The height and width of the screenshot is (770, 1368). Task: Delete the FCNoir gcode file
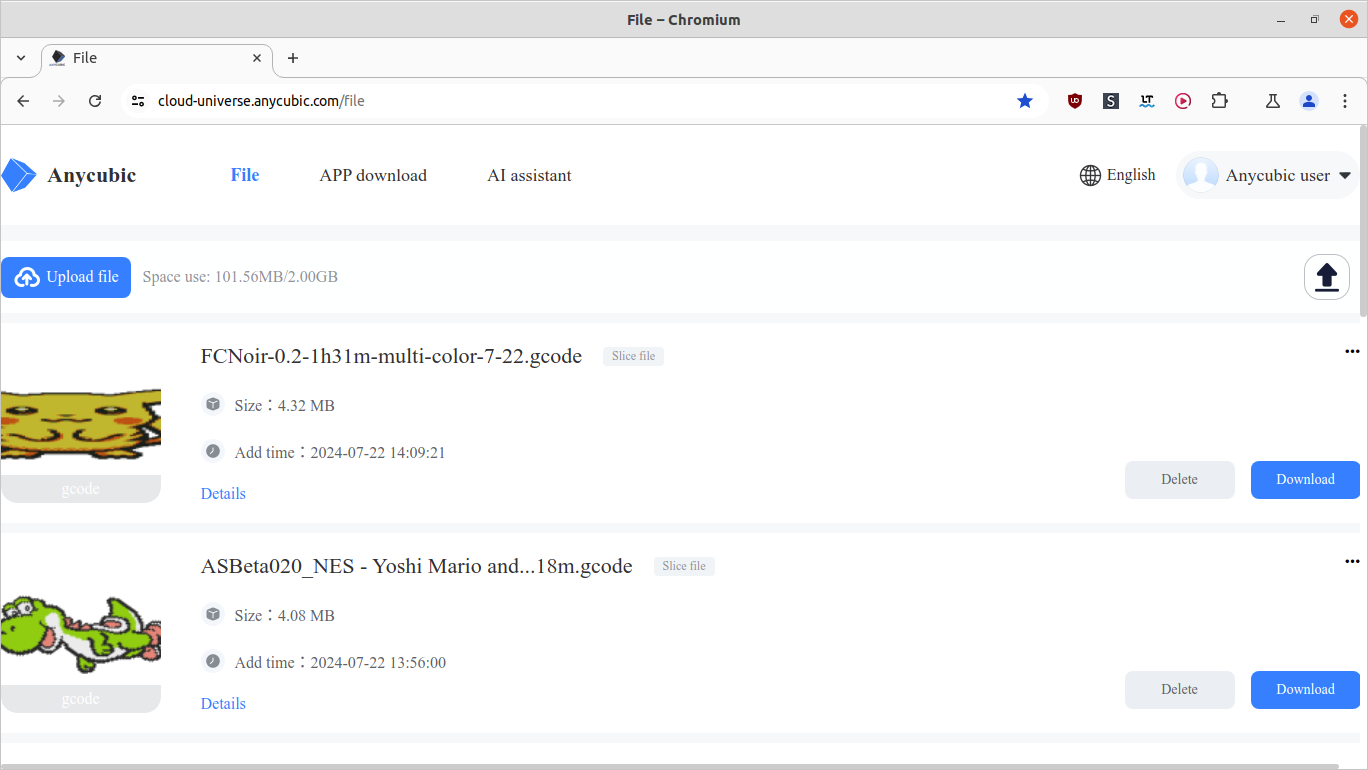click(1180, 480)
